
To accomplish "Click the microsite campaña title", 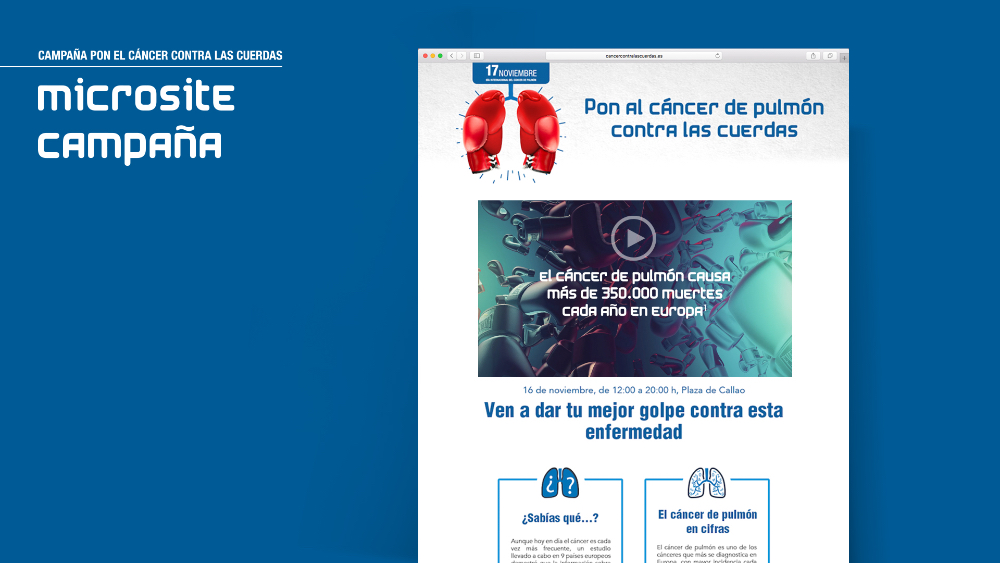I will 136,121.
